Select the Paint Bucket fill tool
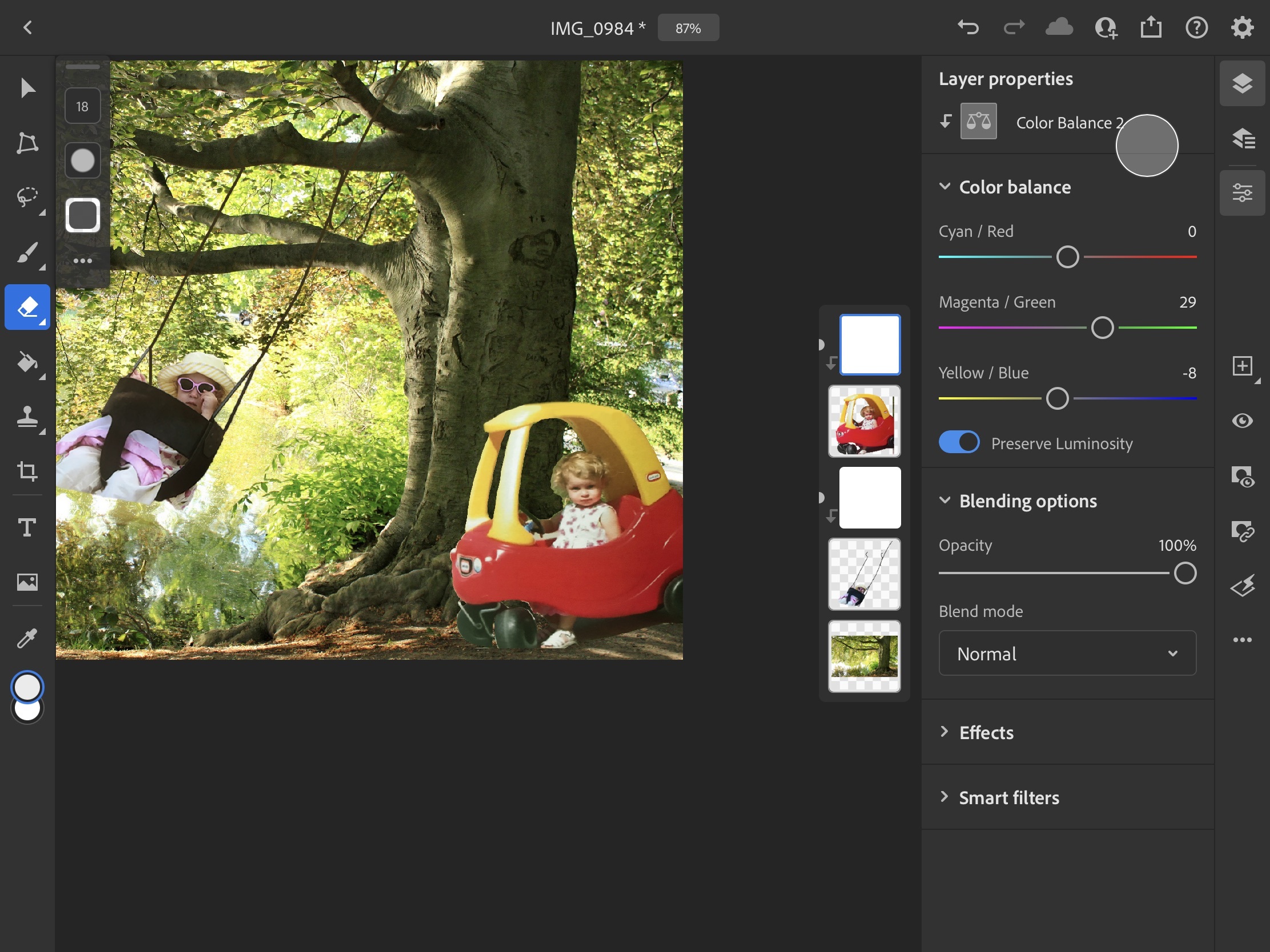Image resolution: width=1270 pixels, height=952 pixels. [x=27, y=362]
